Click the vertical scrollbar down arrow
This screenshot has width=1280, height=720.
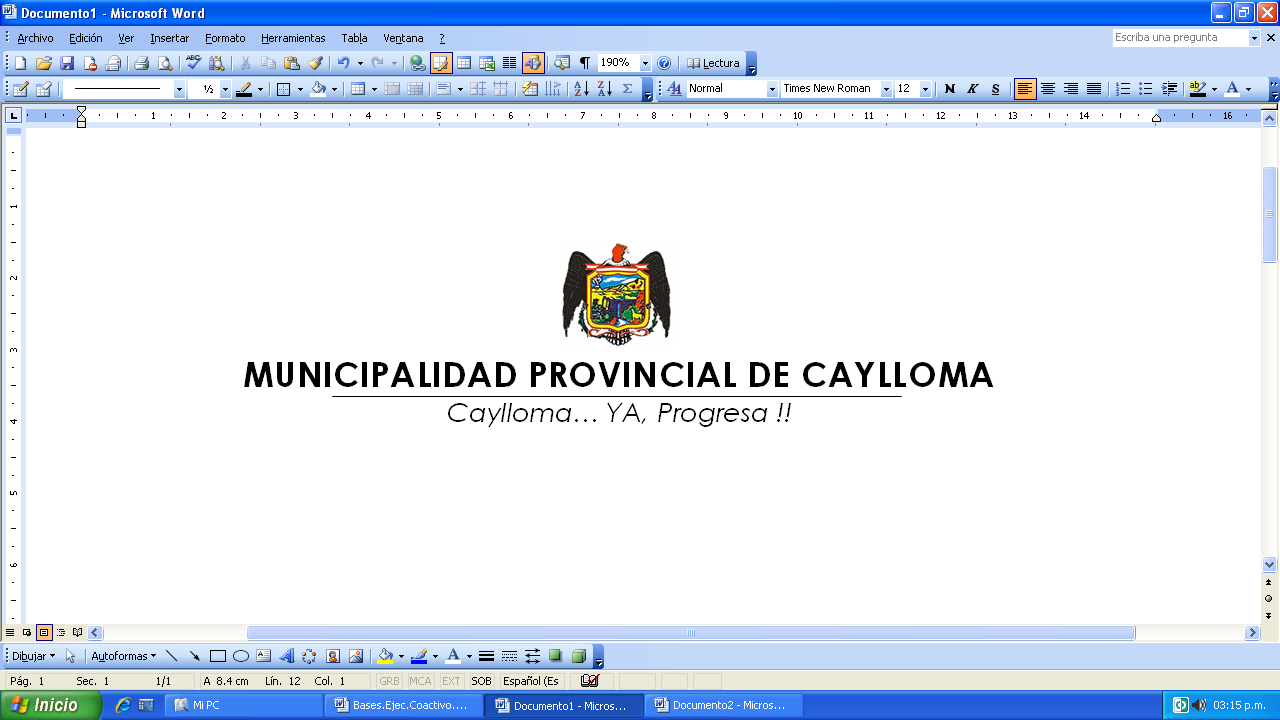tap(1270, 564)
